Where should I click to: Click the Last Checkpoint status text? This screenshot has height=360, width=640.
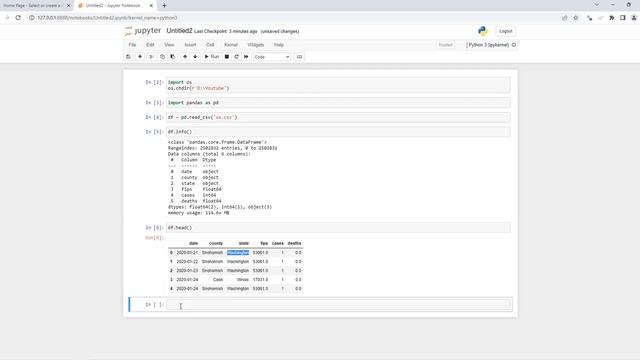coord(226,31)
